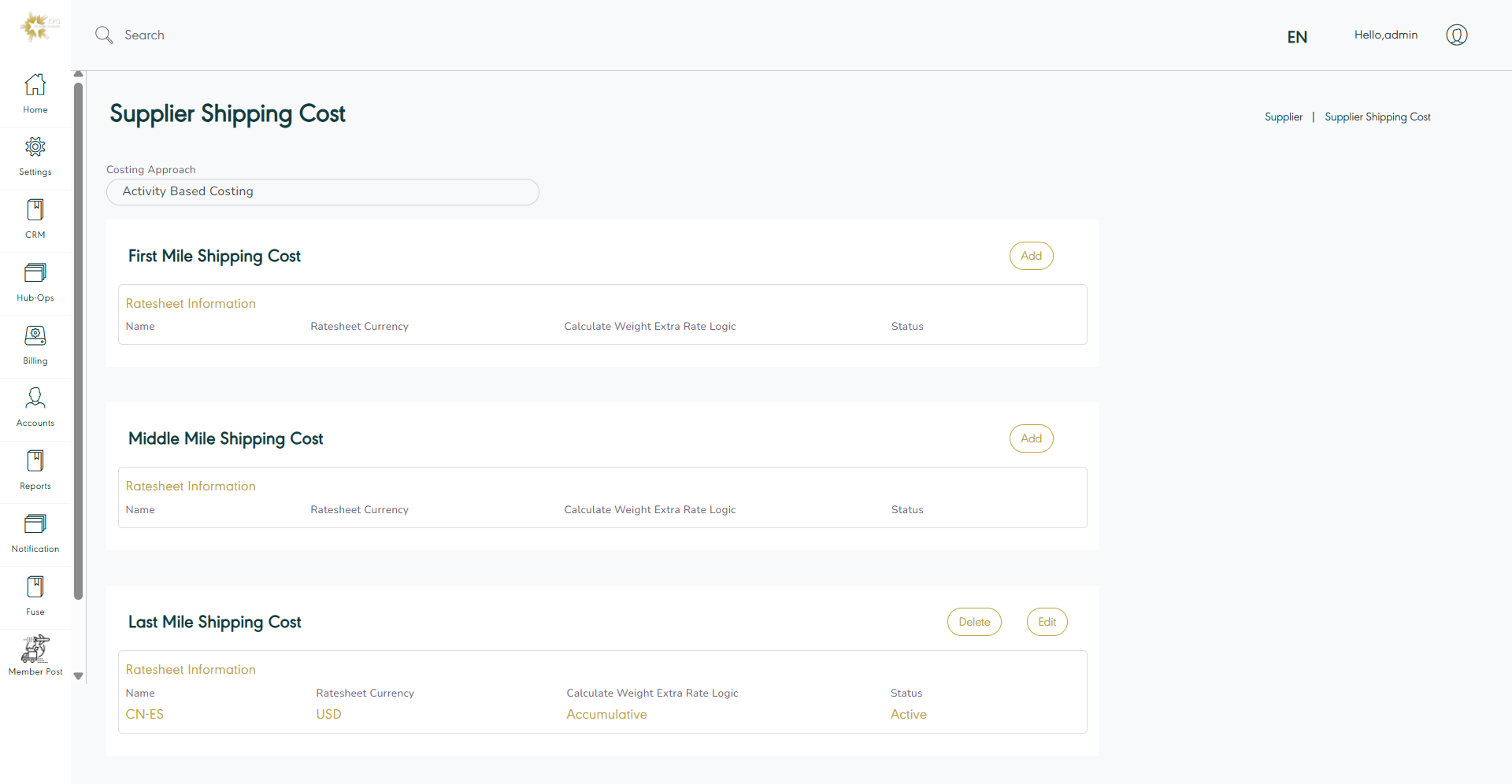Viewport: 1512px width, 784px height.
Task: Click the sidebar scroll down arrow
Action: (78, 676)
